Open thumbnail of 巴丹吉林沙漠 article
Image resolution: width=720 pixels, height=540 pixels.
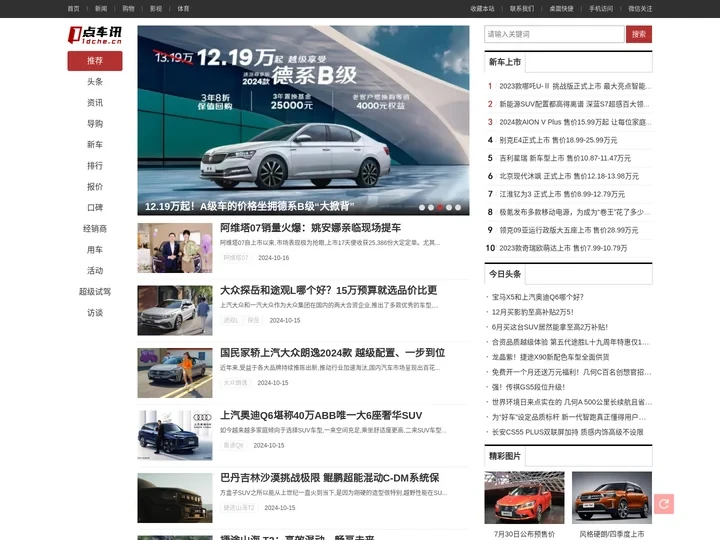(175, 498)
